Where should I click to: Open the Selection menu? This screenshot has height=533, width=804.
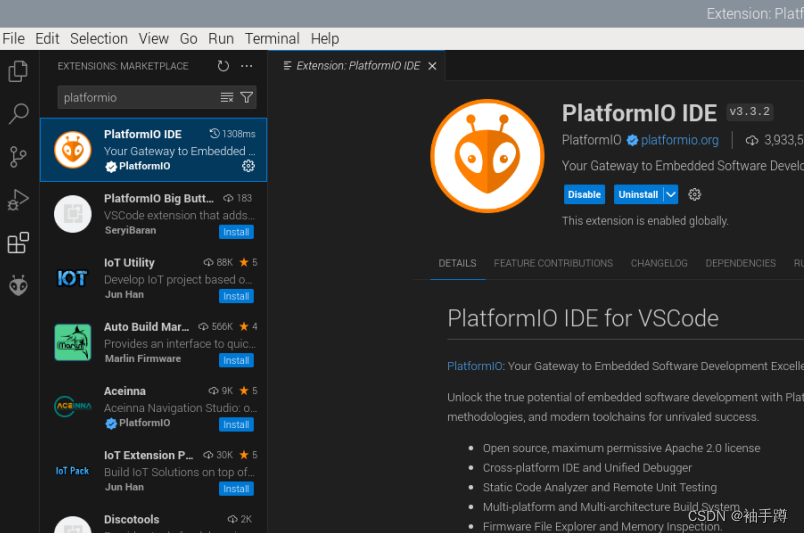[x=99, y=38]
